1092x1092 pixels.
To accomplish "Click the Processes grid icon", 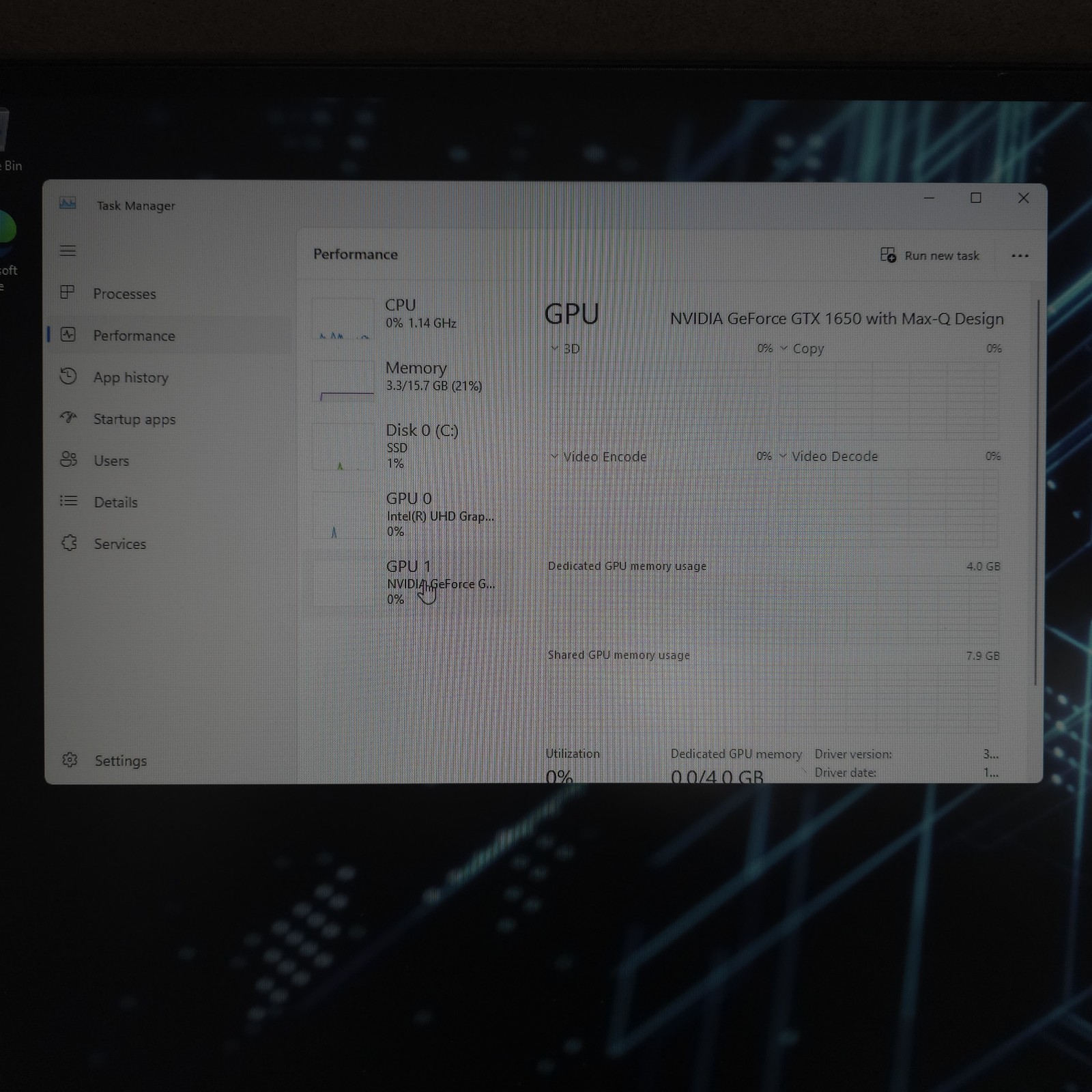I will point(68,292).
